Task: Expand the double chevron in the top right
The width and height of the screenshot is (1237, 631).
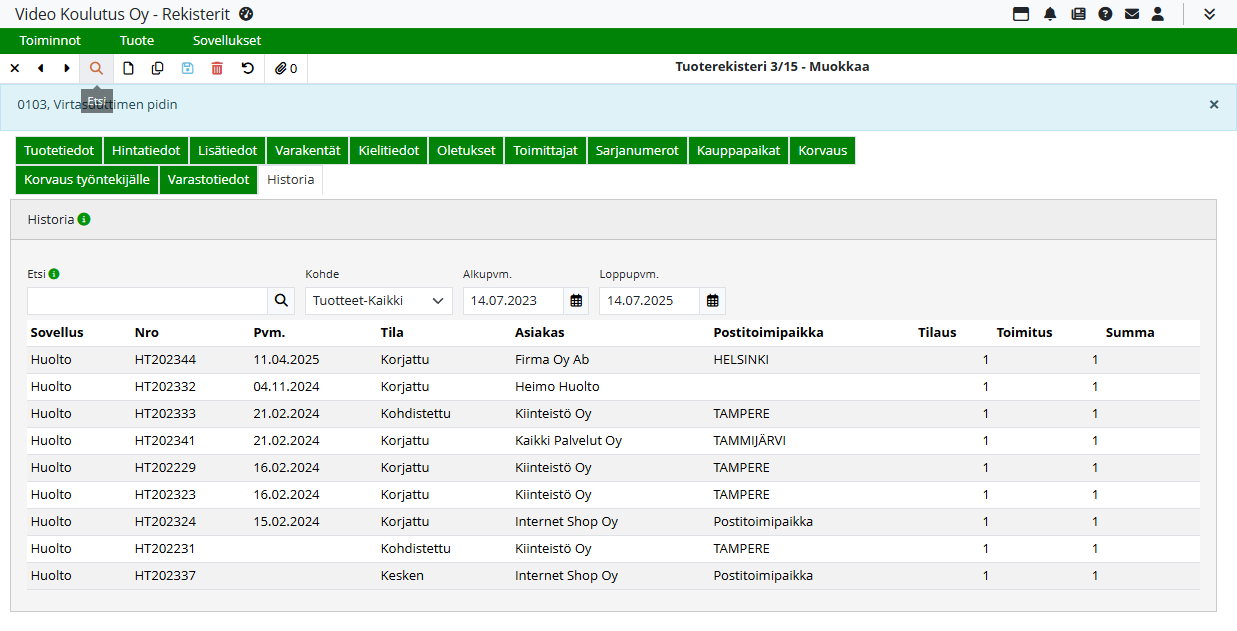Action: click(1209, 14)
